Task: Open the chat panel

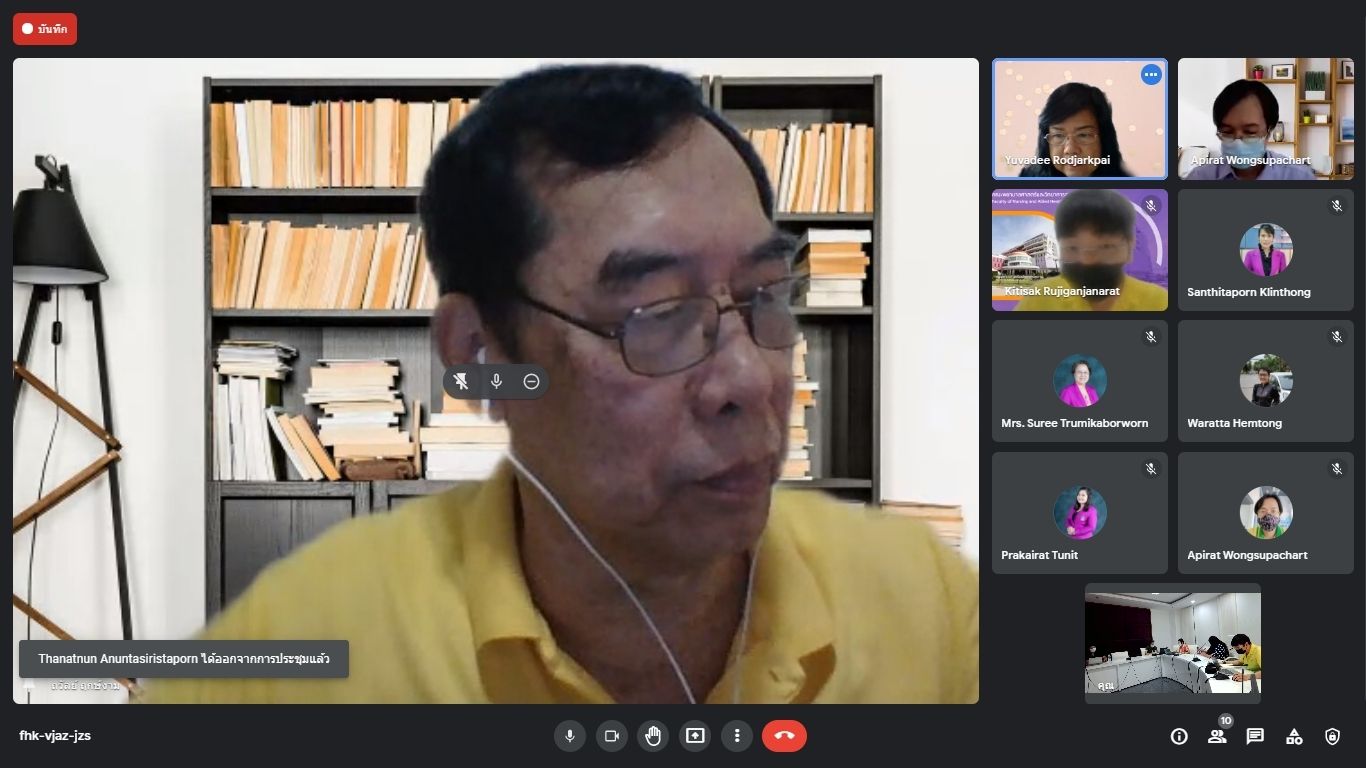Action: (1255, 736)
